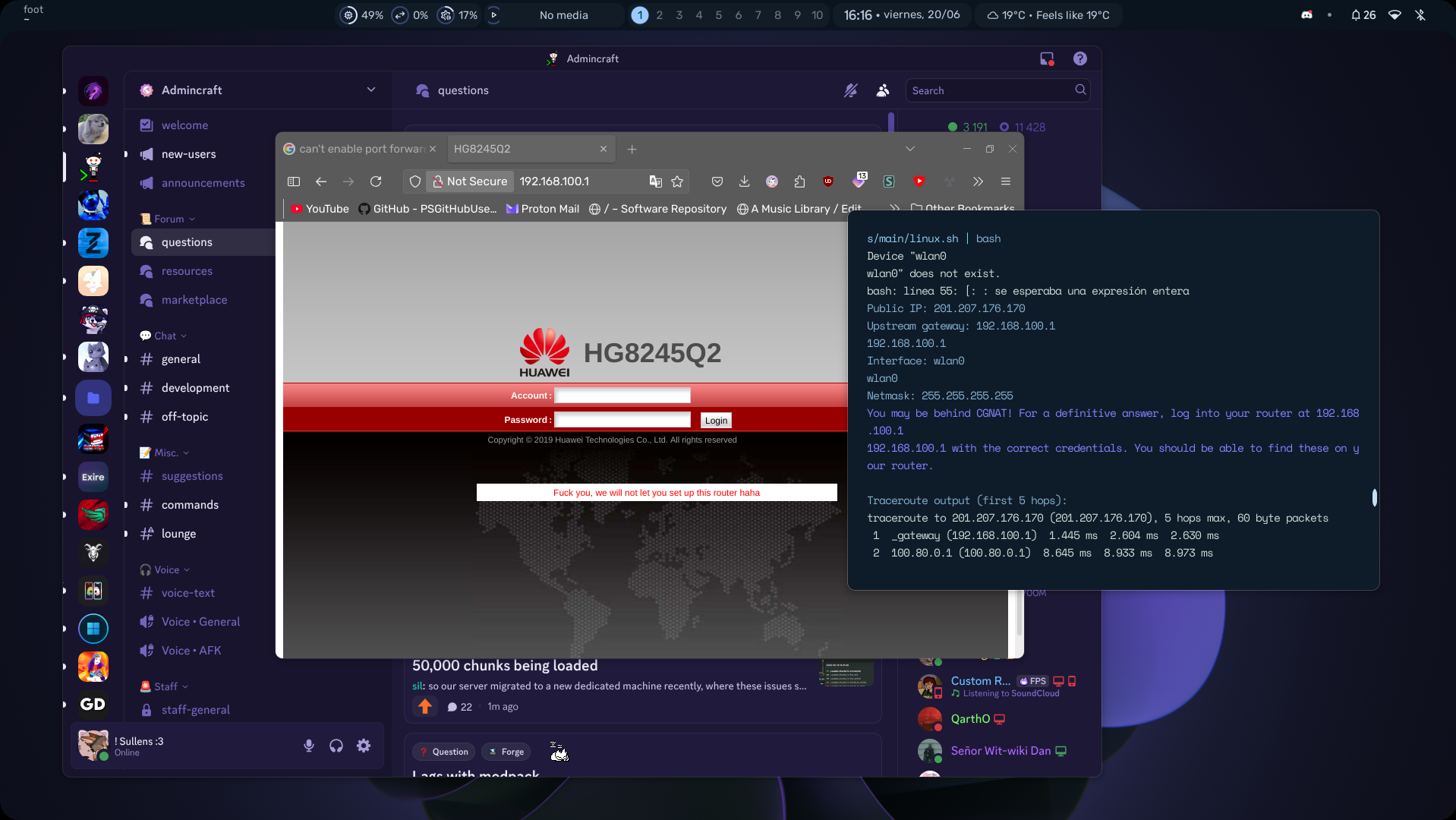Click the browser page vertical scrollbar
Viewport: 1456px width, 820px height.
coord(1019,612)
